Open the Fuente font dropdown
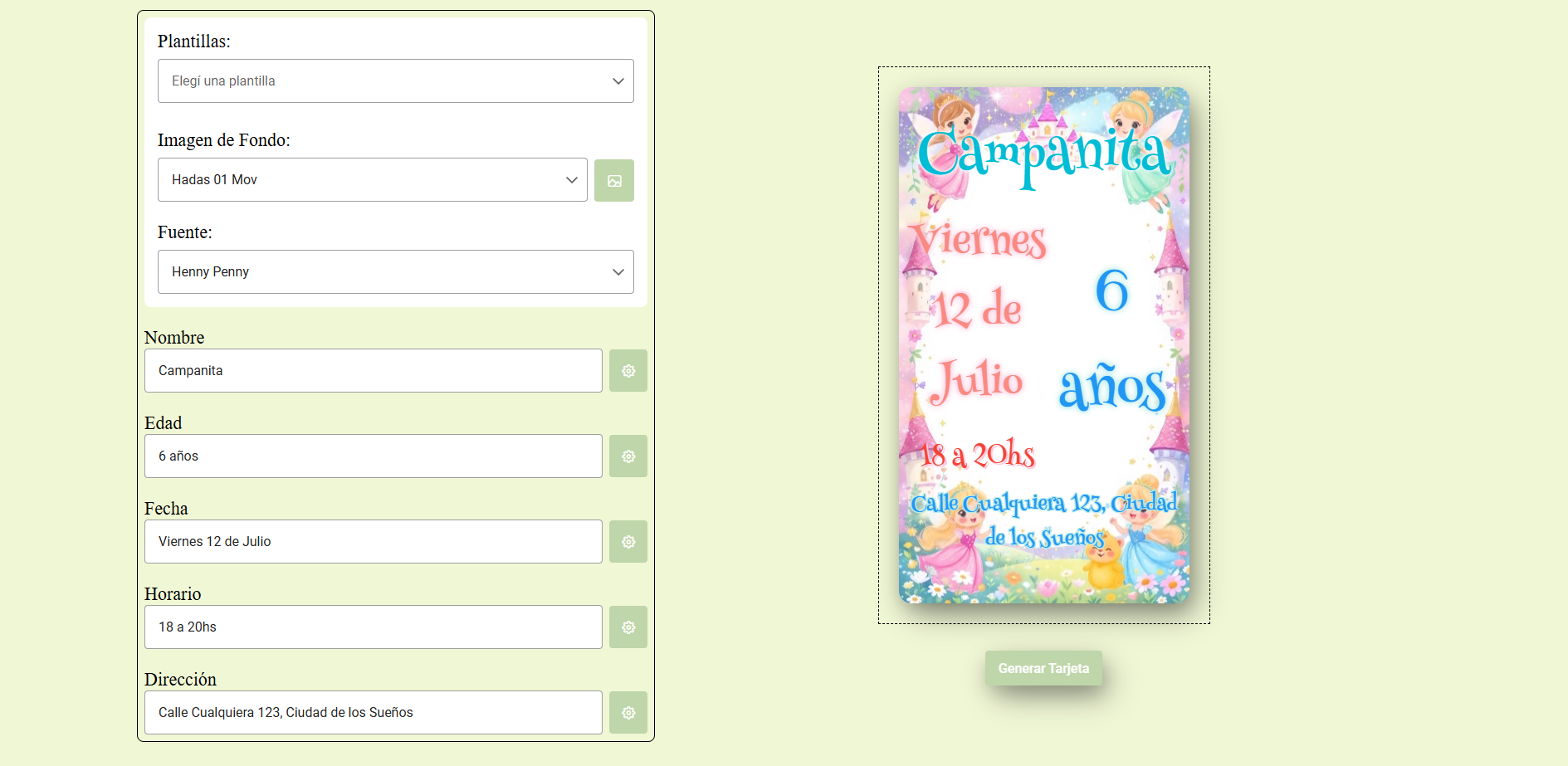This screenshot has width=1568, height=766. coord(395,272)
